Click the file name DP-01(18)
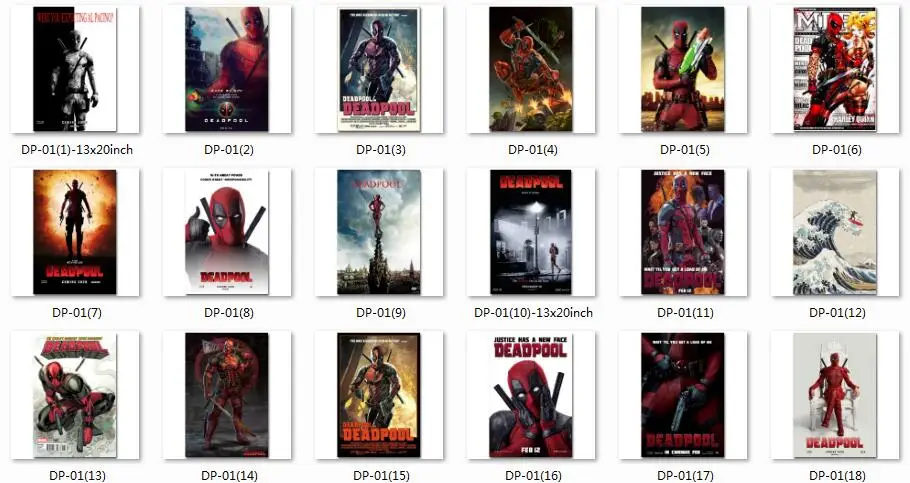Image resolution: width=910 pixels, height=483 pixels. pos(837,475)
